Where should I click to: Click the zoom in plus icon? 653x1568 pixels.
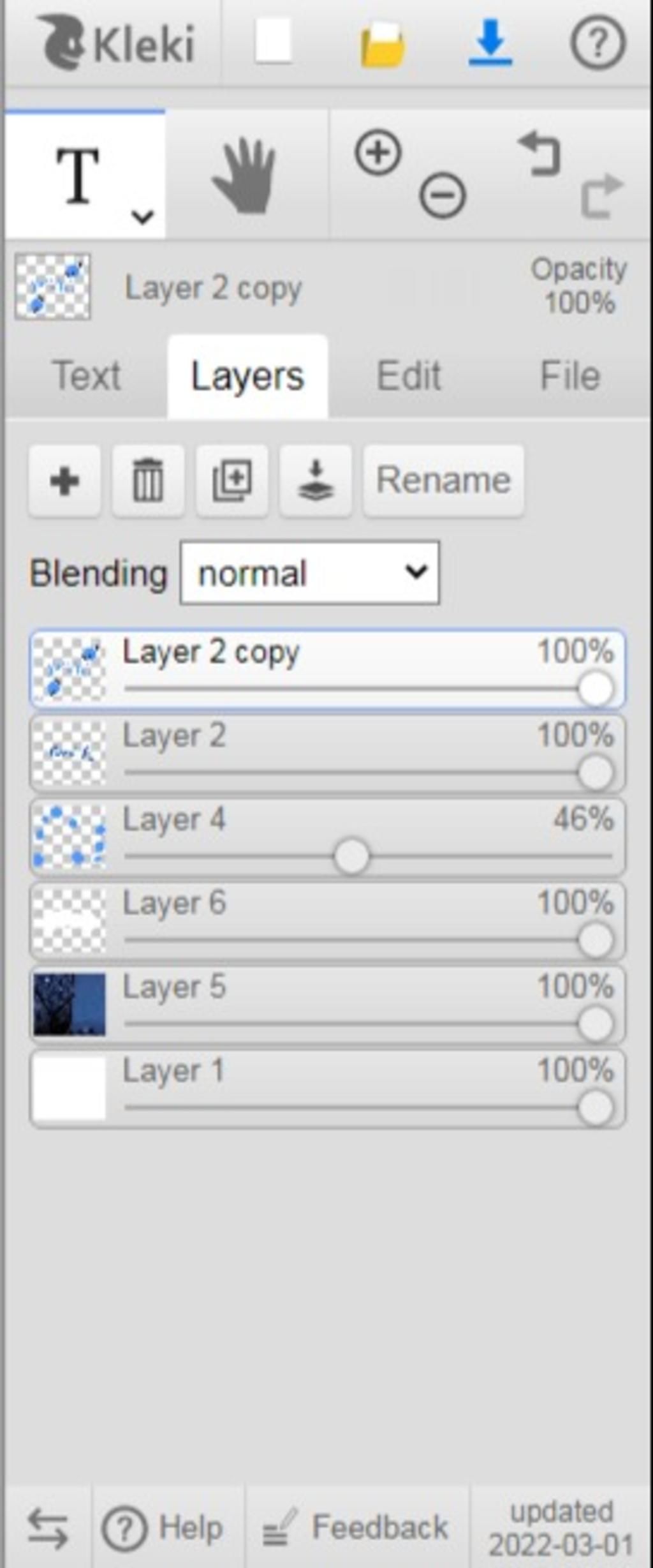click(378, 153)
